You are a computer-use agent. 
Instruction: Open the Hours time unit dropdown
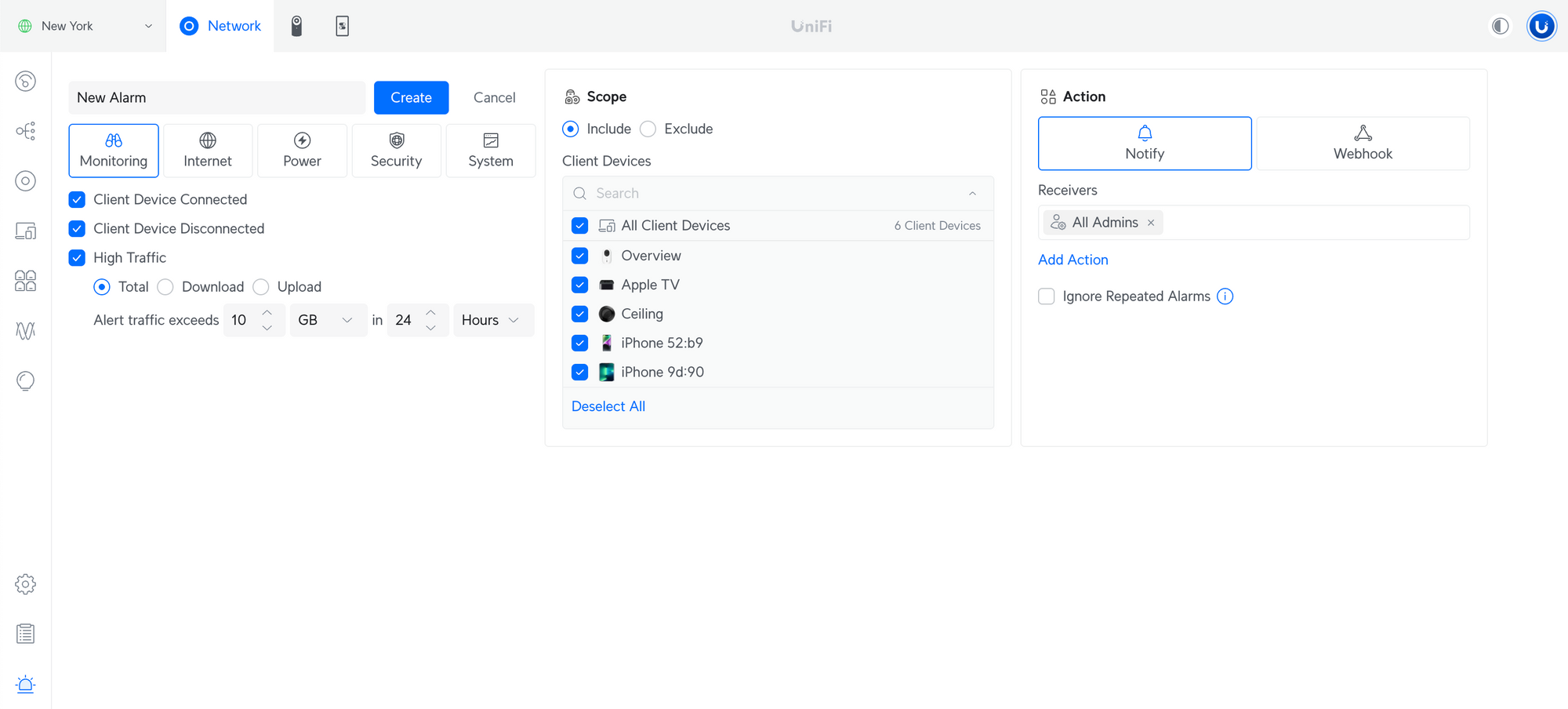[x=492, y=320]
